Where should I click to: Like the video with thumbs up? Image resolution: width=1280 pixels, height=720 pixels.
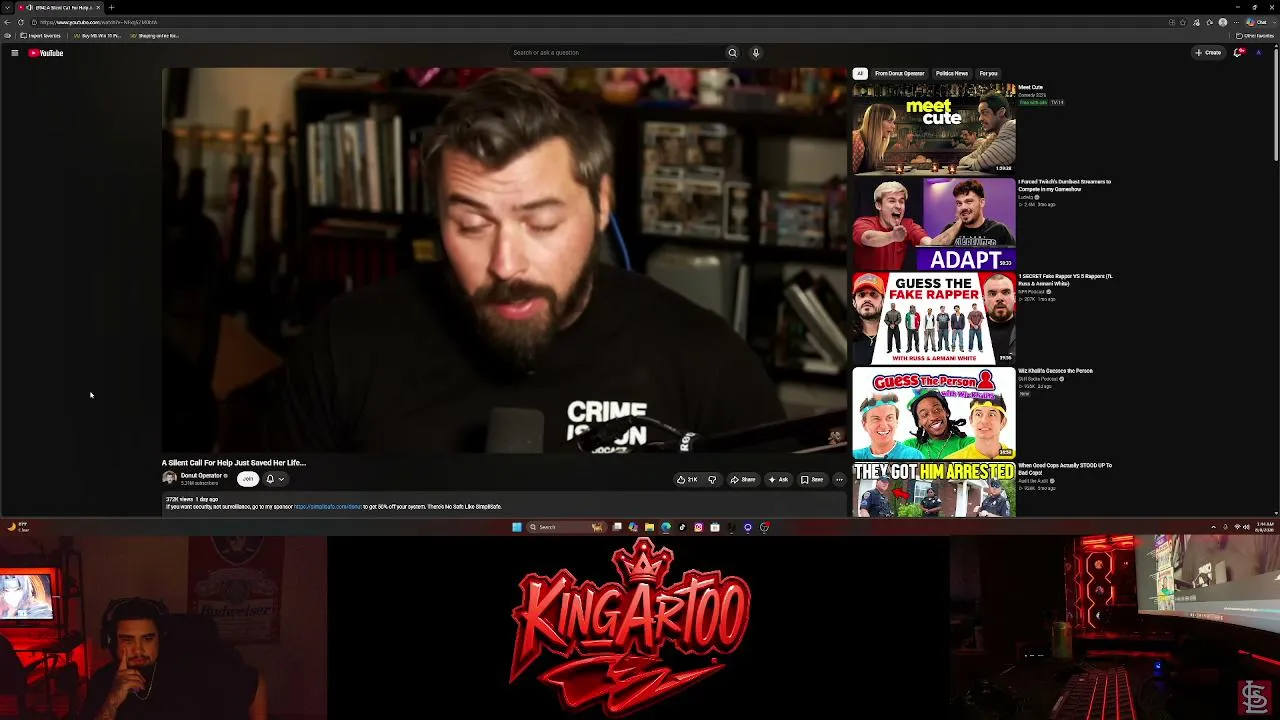click(x=687, y=480)
